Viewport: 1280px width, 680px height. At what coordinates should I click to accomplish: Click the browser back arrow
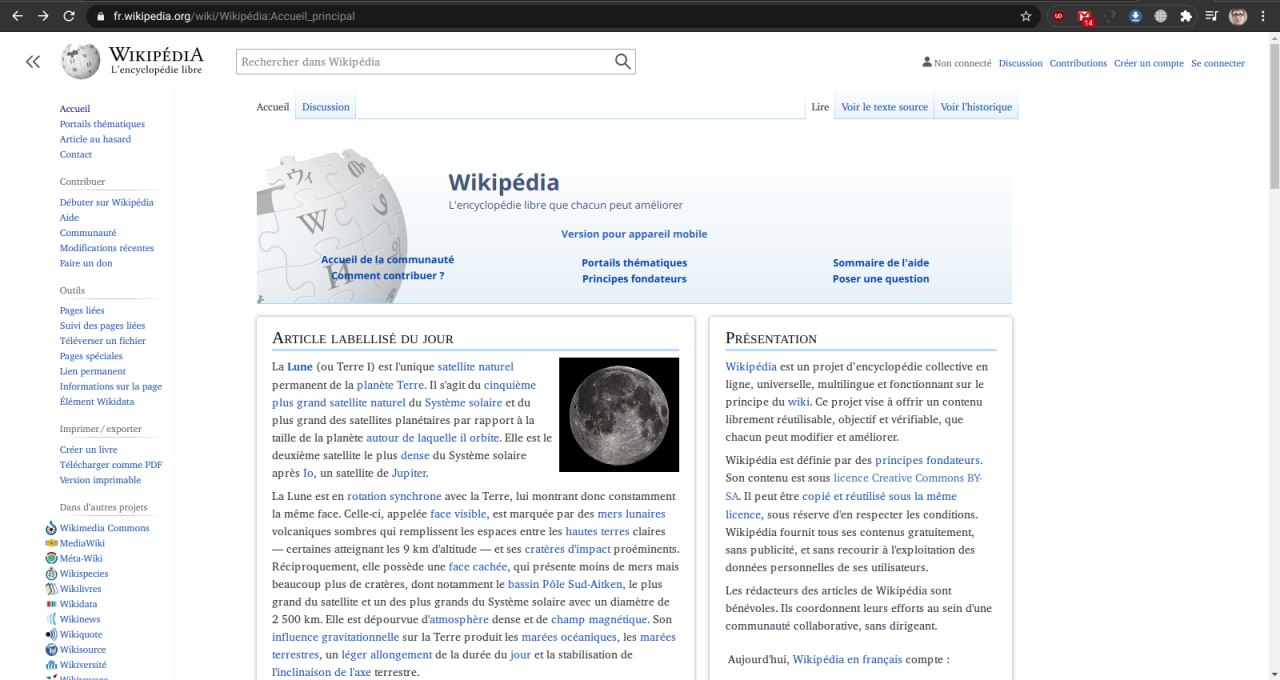17,16
